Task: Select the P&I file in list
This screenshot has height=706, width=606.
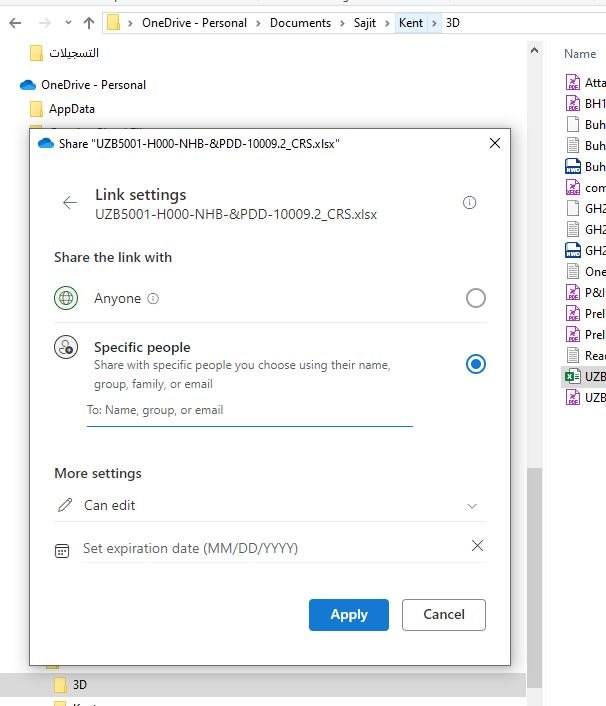Action: [585, 293]
